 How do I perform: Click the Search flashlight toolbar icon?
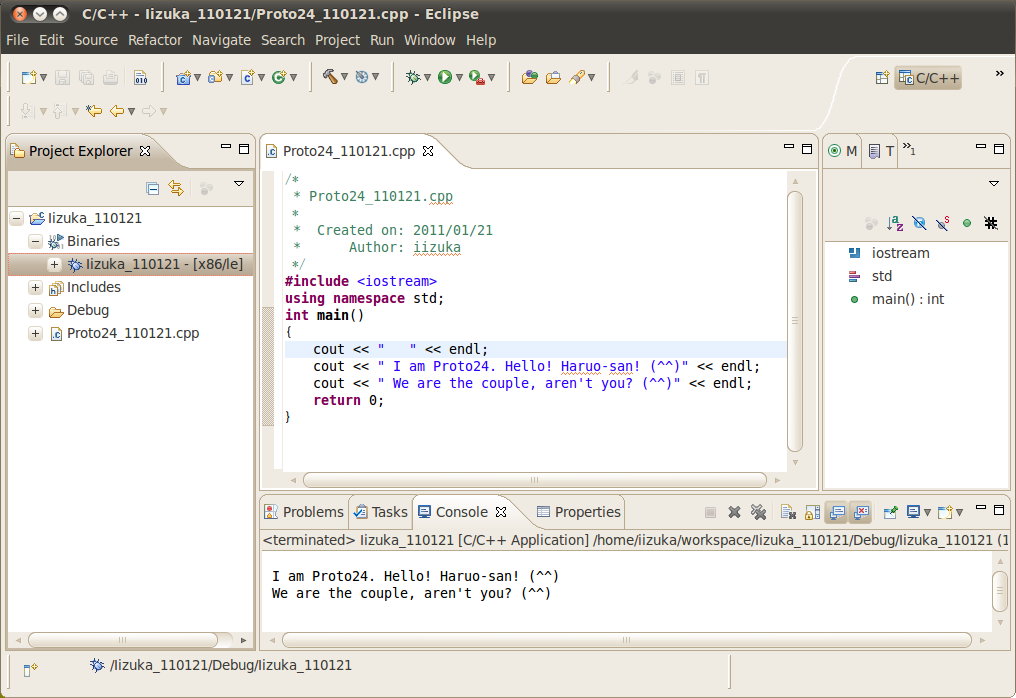click(577, 78)
